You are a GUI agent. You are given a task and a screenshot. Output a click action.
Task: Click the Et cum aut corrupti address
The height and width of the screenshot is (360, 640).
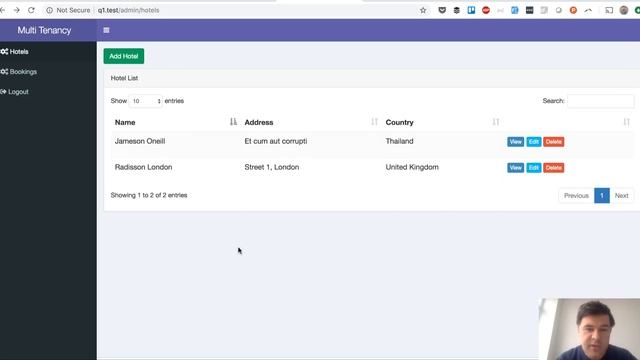(276, 141)
